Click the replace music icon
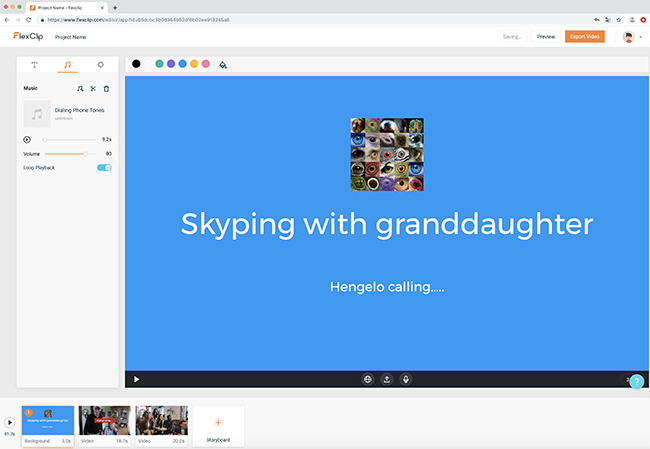 coord(80,88)
